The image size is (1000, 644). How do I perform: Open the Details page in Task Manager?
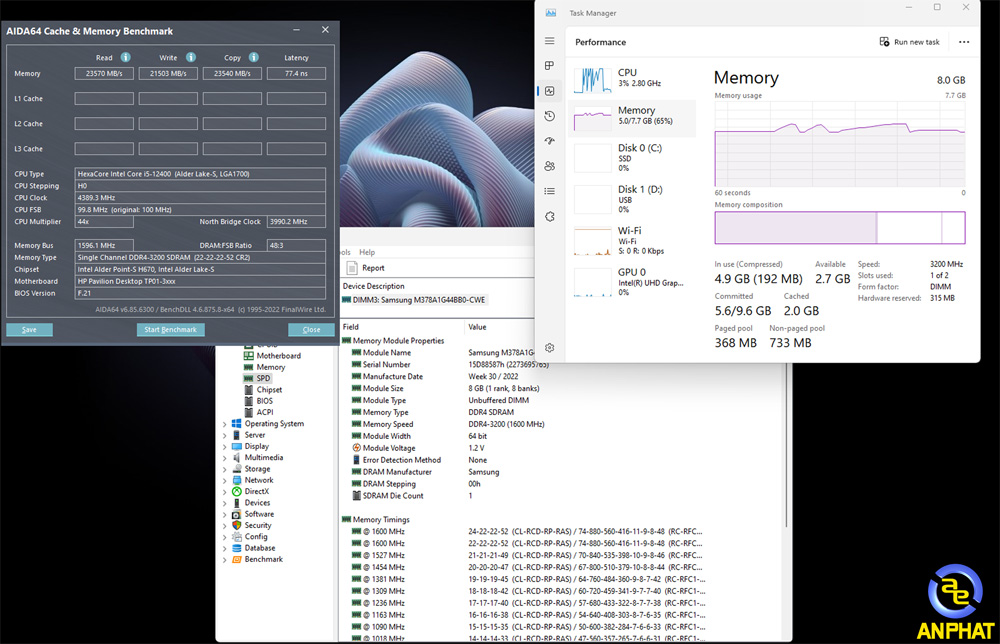coord(550,191)
